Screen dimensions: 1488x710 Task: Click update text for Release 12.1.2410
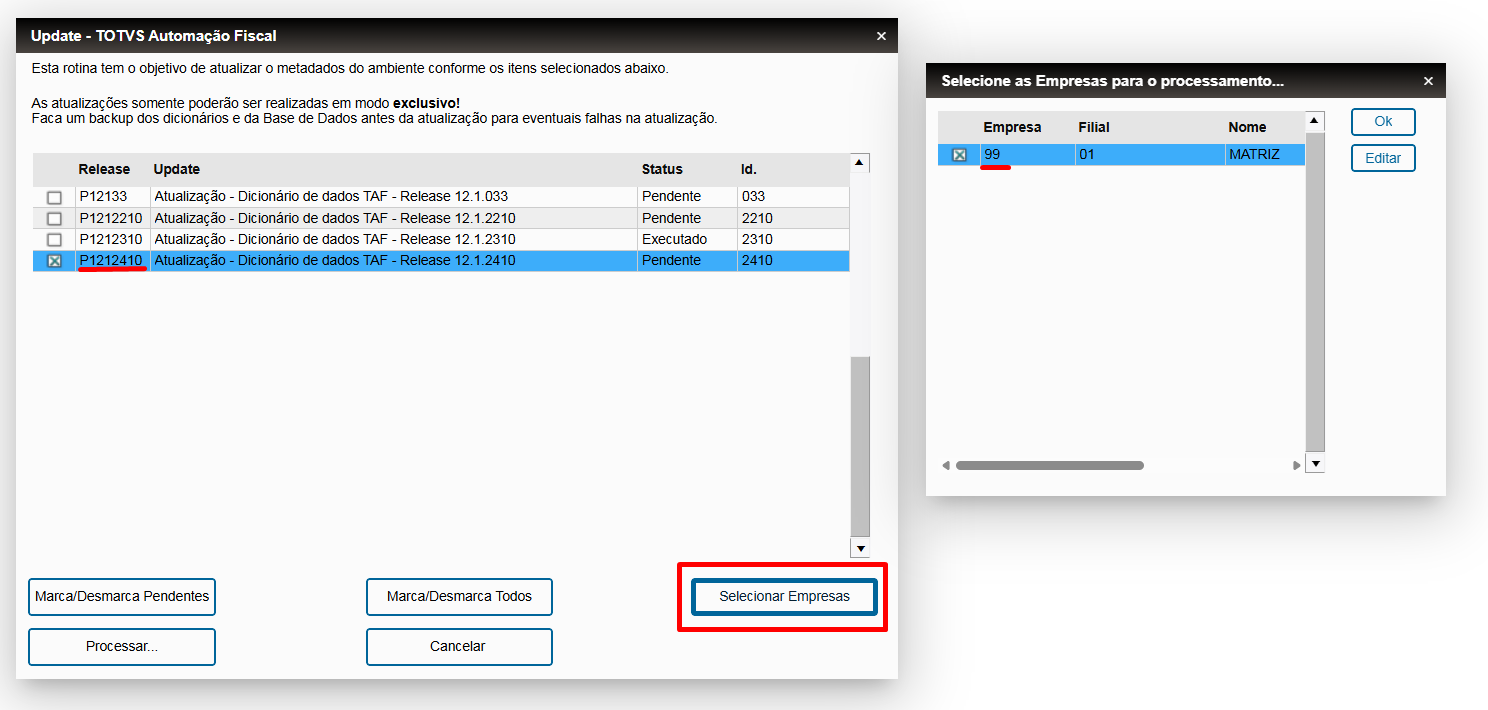tap(335, 261)
